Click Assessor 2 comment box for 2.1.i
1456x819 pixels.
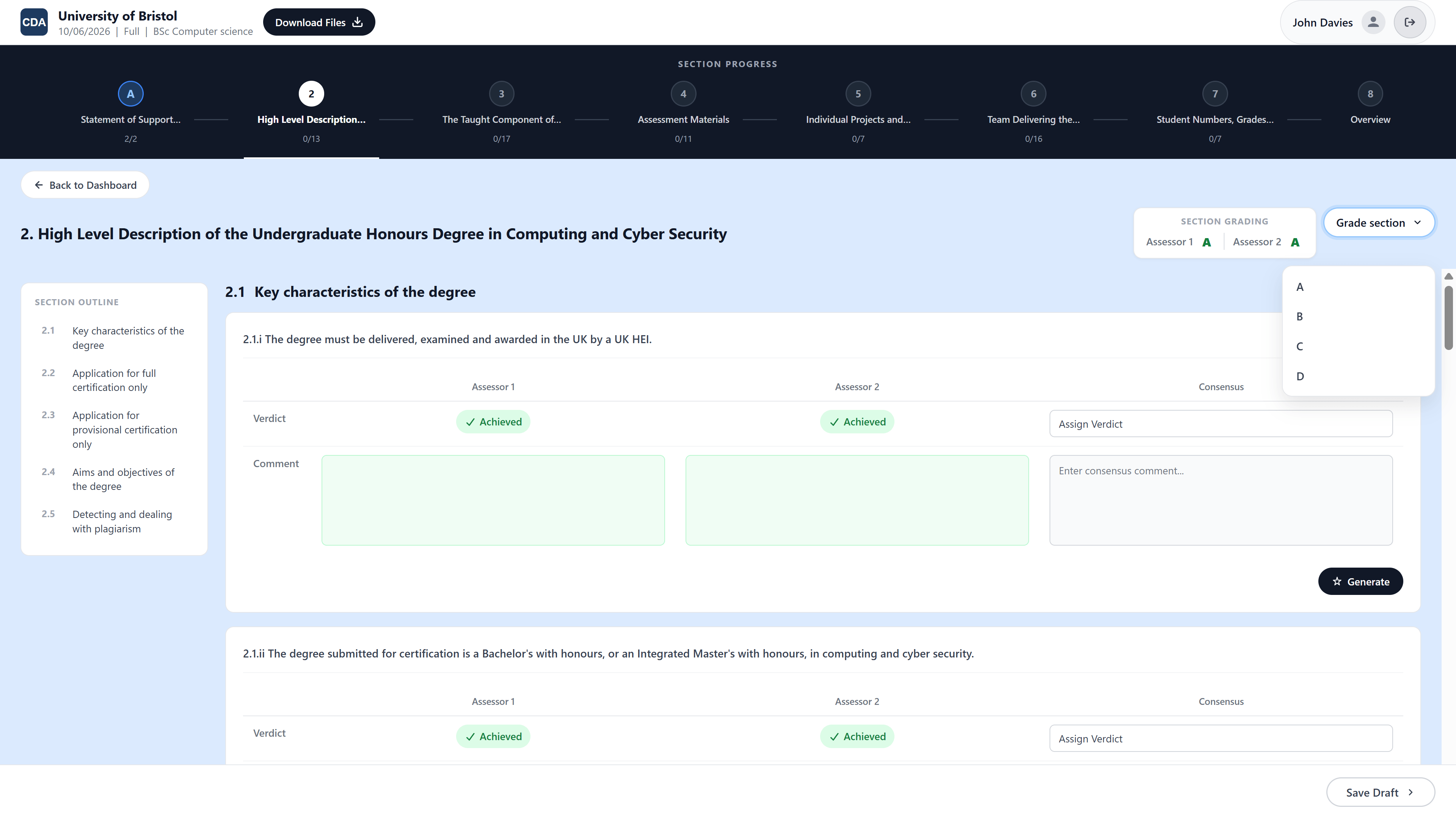click(x=857, y=500)
